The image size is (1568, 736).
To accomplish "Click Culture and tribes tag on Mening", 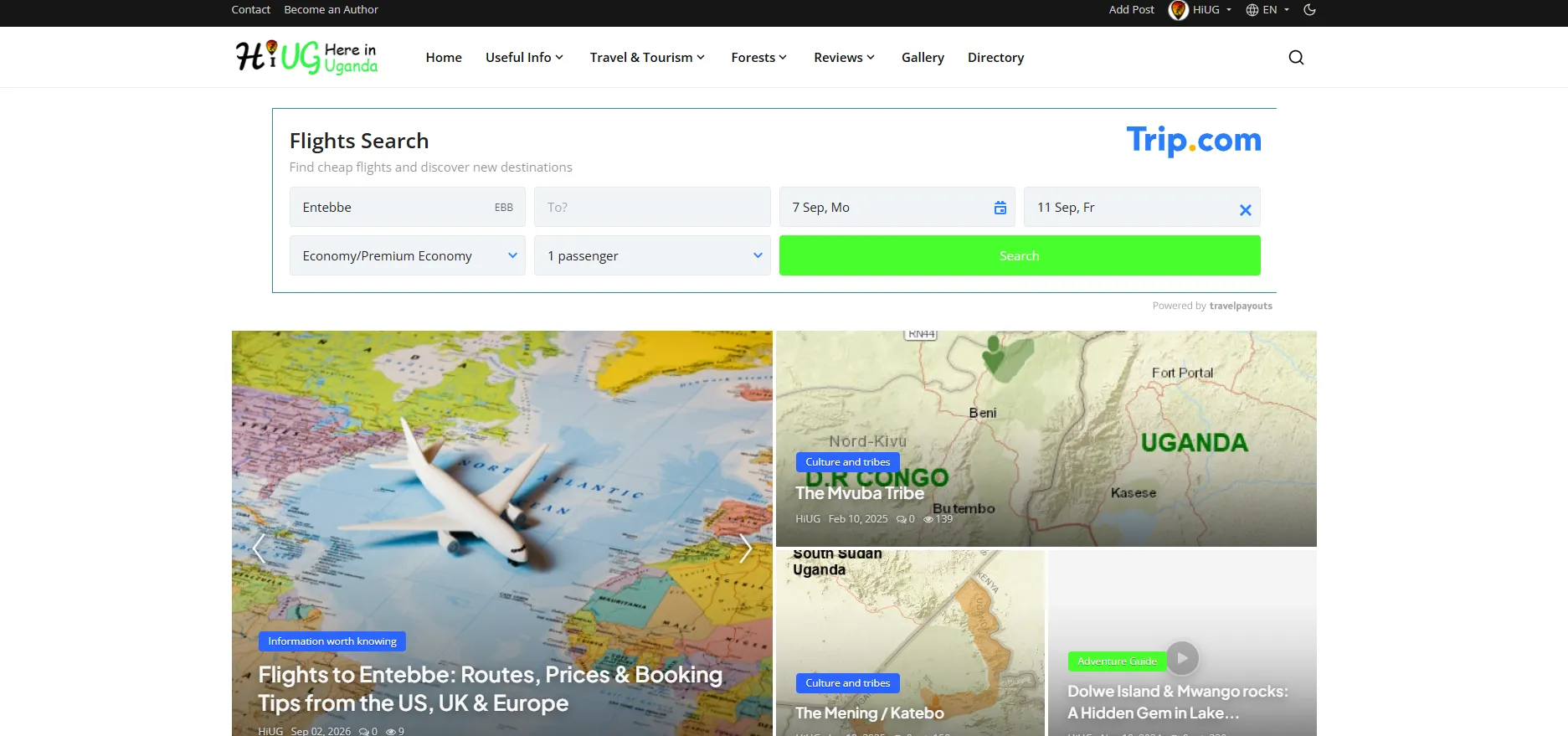I will click(x=848, y=683).
